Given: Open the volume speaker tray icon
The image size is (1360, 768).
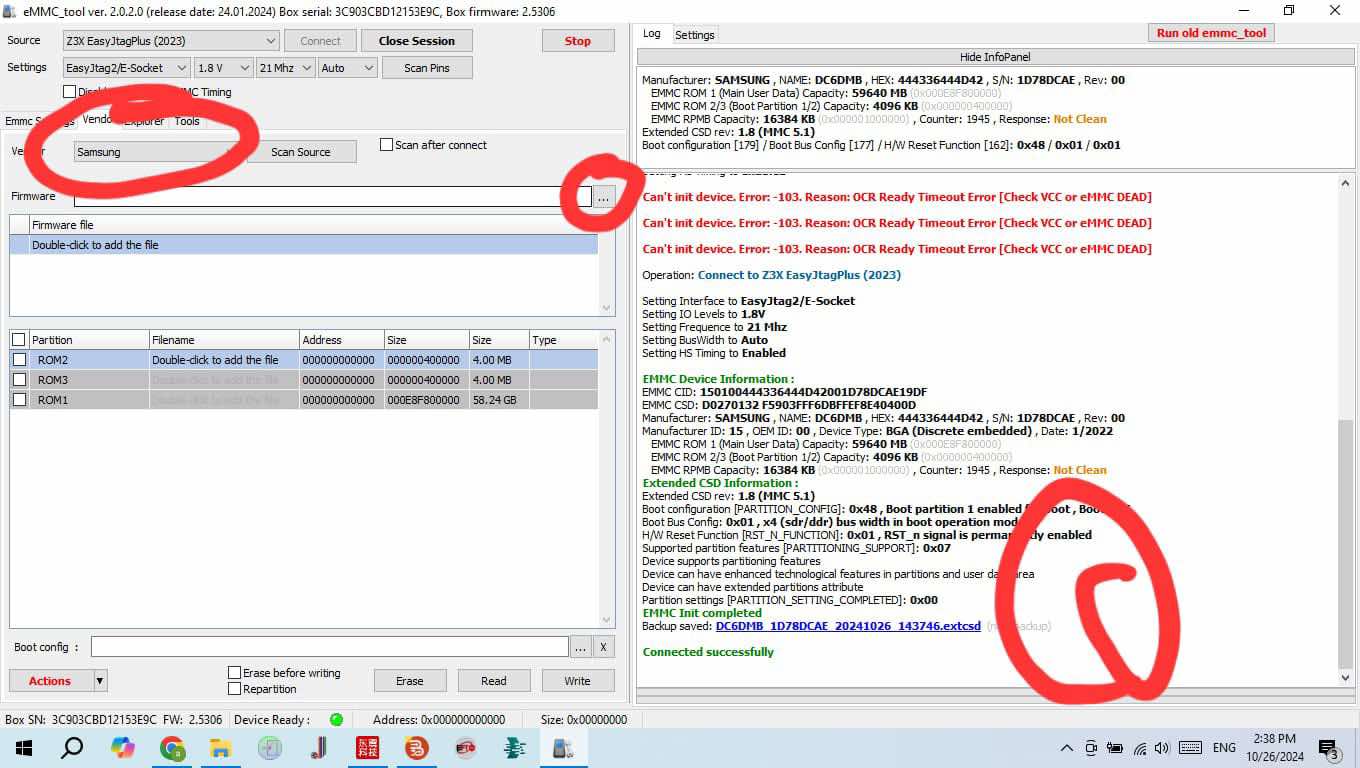Looking at the screenshot, I should click(1161, 748).
